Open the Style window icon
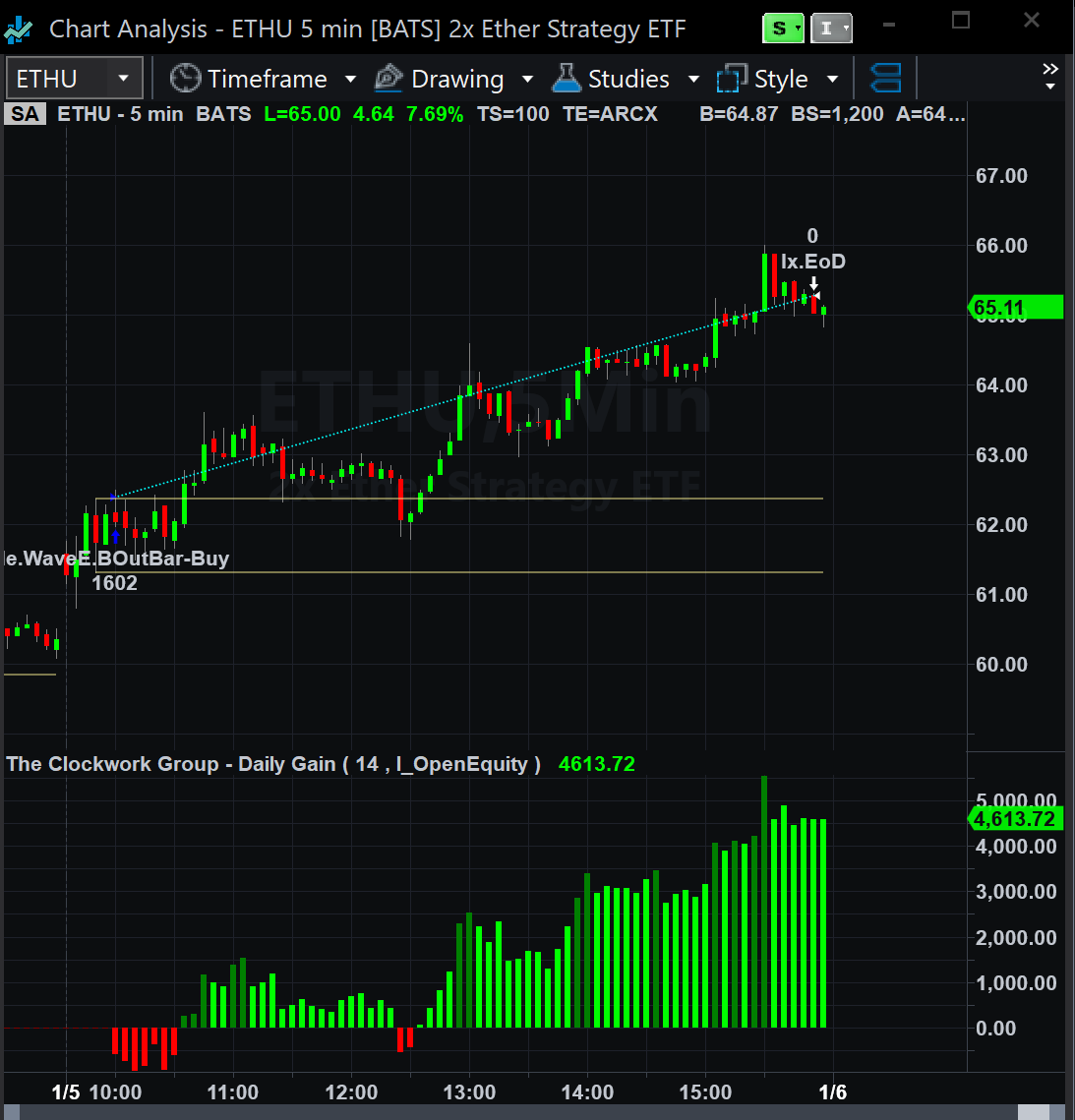 (x=732, y=78)
